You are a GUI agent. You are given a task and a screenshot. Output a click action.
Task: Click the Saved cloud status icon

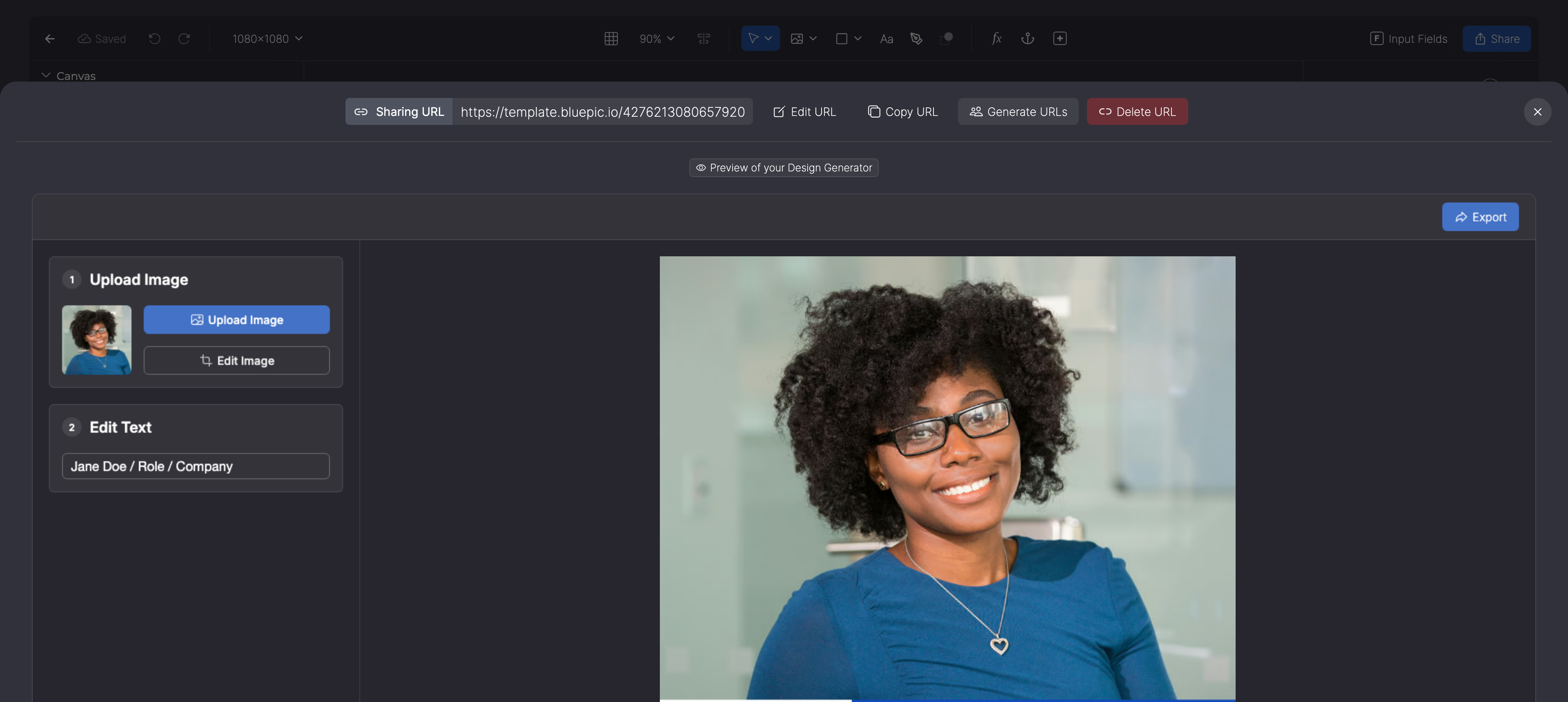(84, 38)
